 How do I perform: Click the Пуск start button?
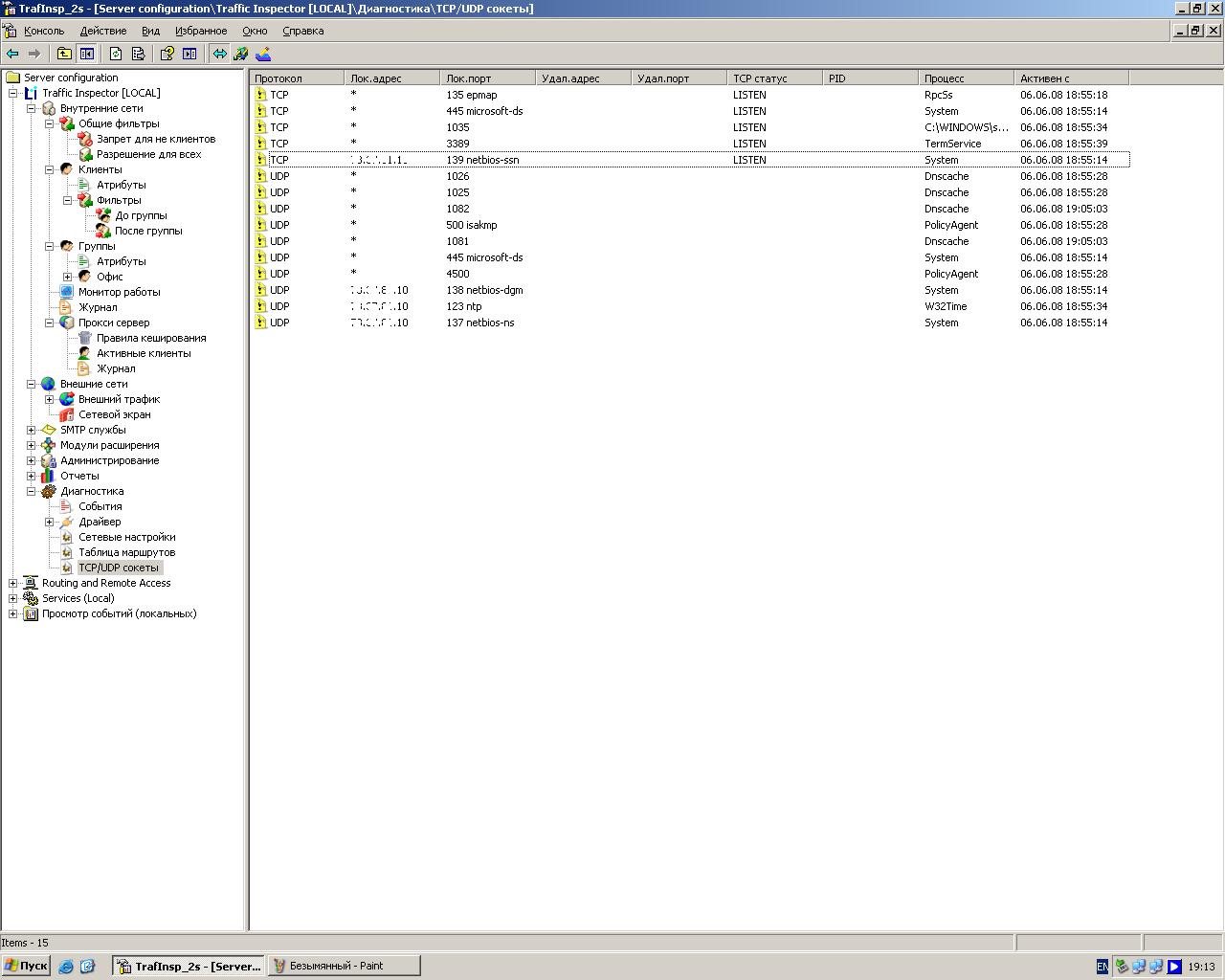pos(26,966)
